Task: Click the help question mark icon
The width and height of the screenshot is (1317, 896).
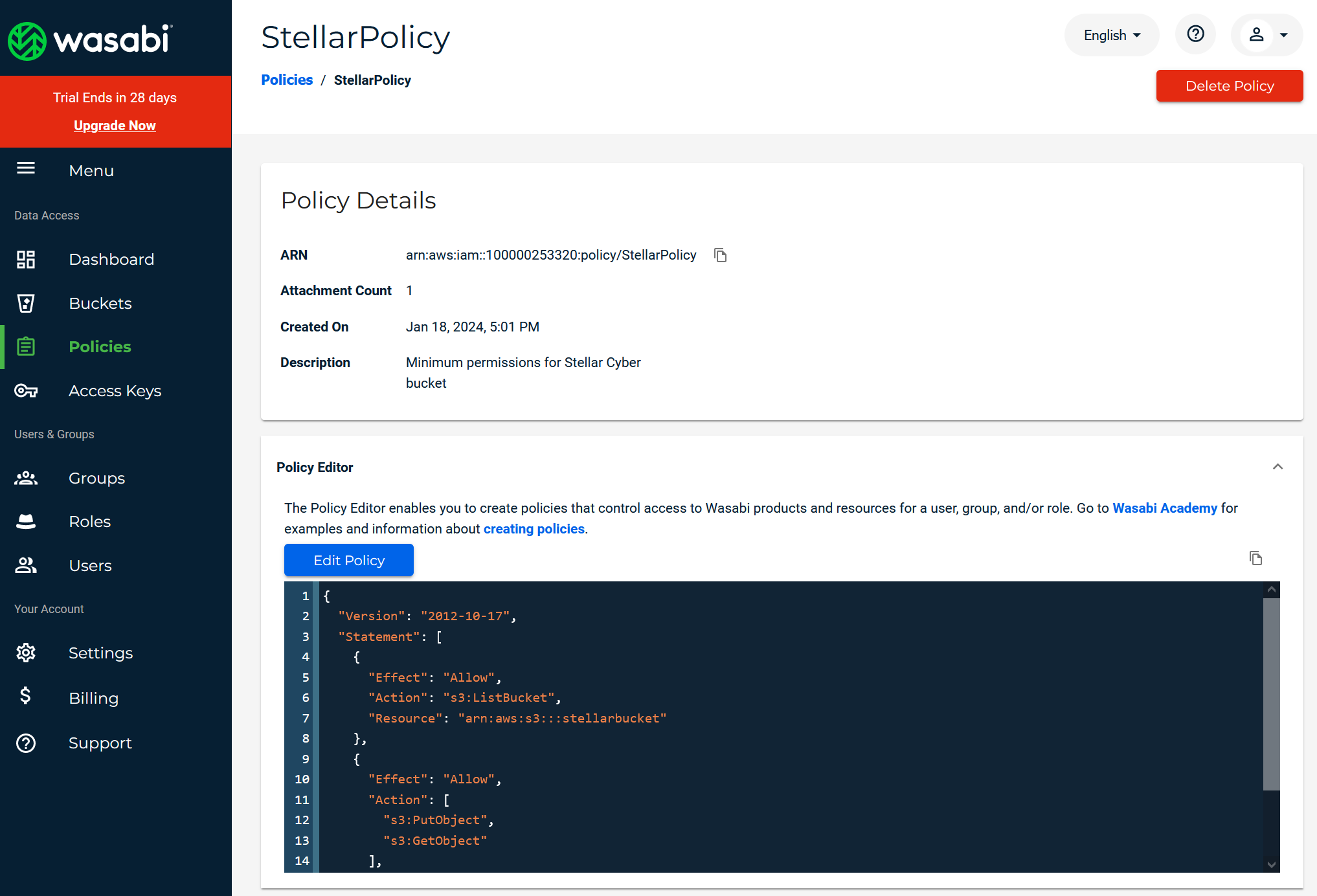Action: click(1195, 34)
